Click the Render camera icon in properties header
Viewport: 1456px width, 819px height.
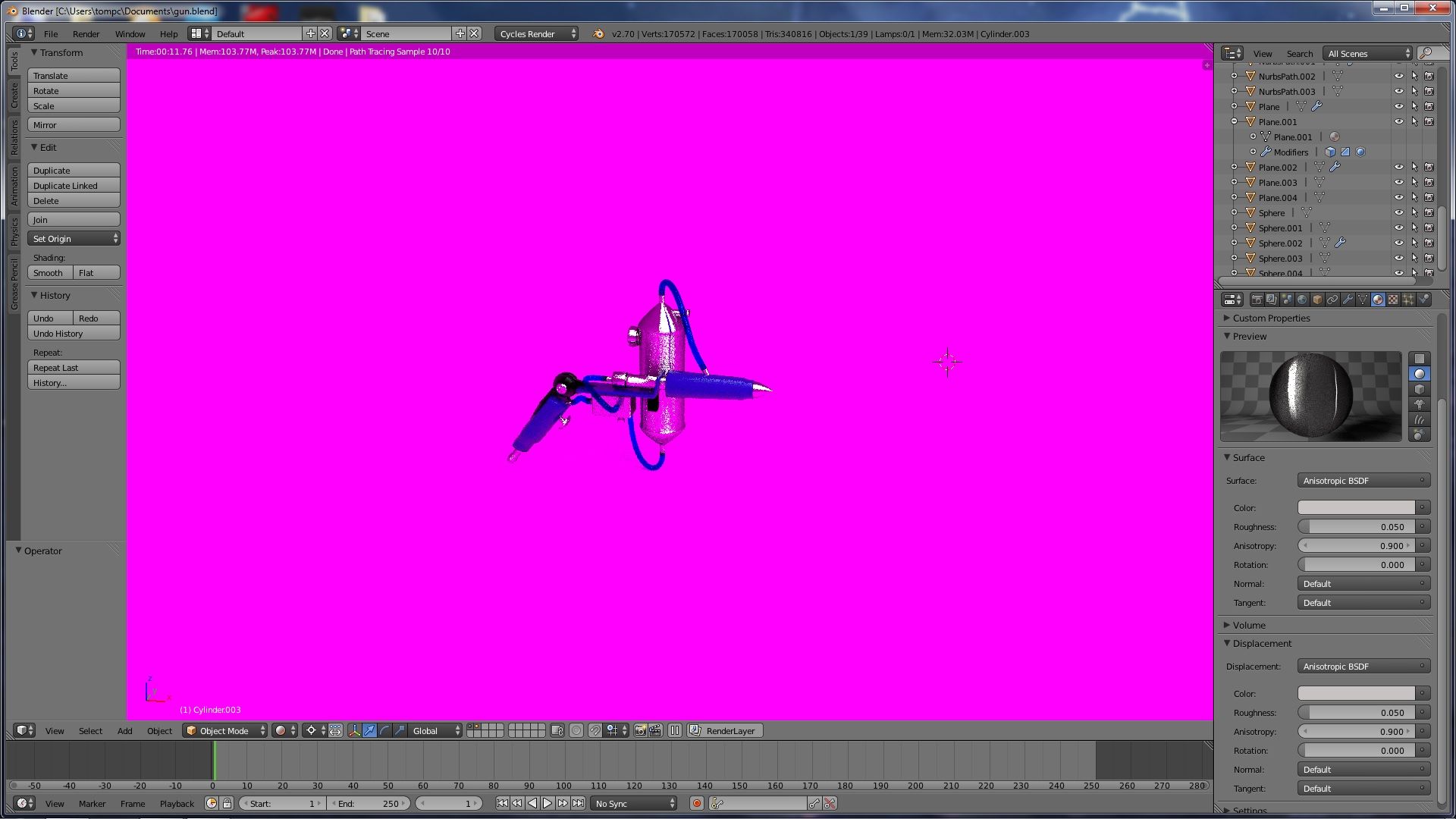(1257, 300)
